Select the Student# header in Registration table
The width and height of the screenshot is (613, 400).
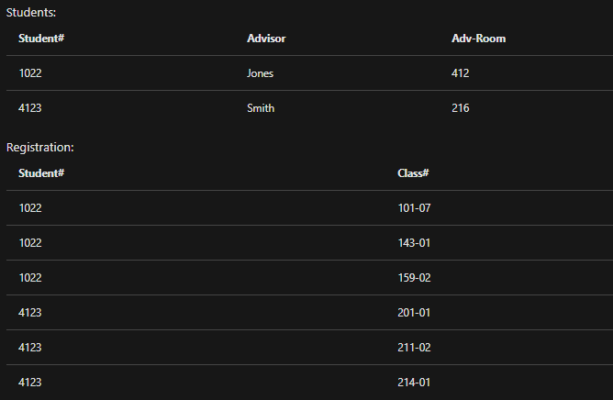tap(41, 173)
